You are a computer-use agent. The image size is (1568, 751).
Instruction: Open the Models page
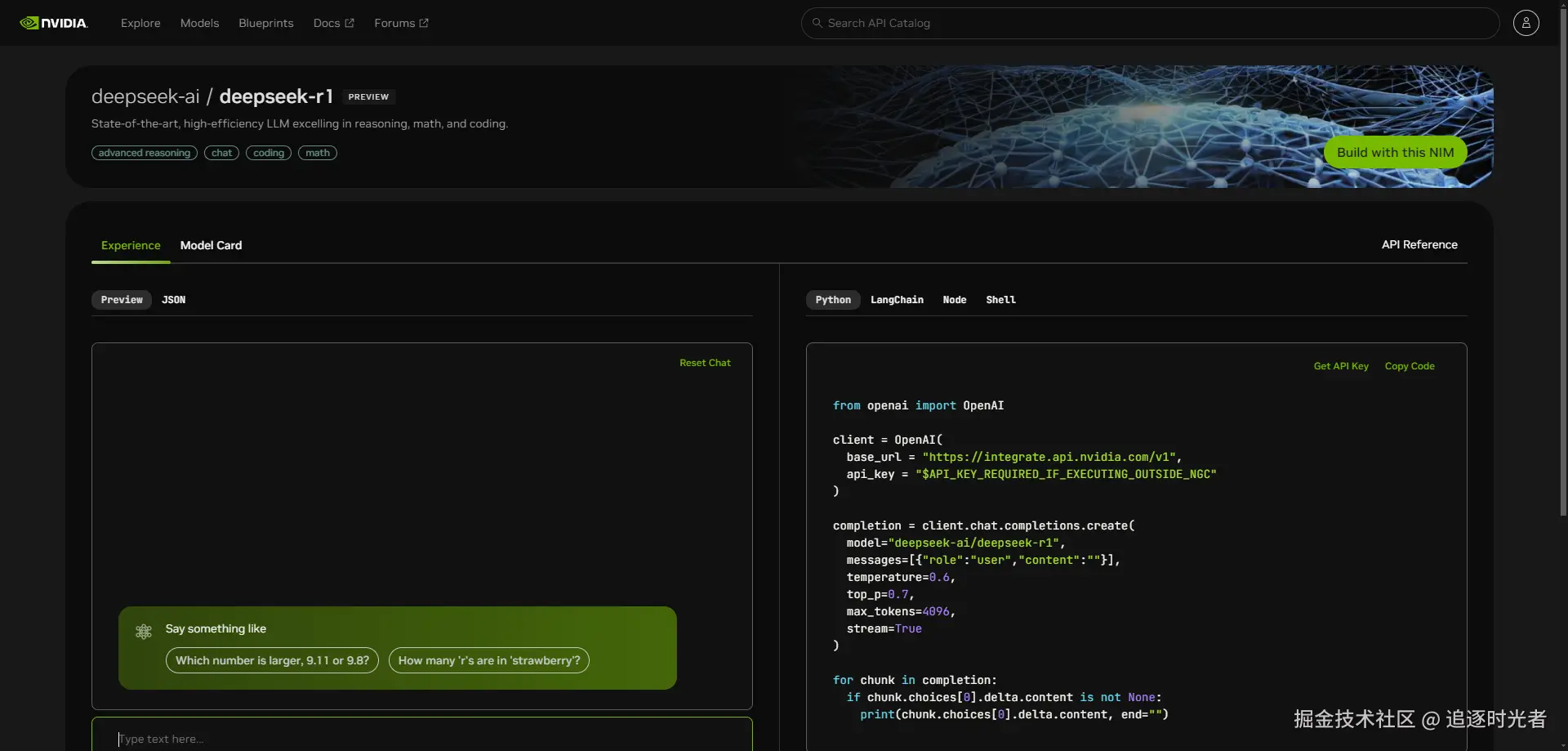pos(199,23)
